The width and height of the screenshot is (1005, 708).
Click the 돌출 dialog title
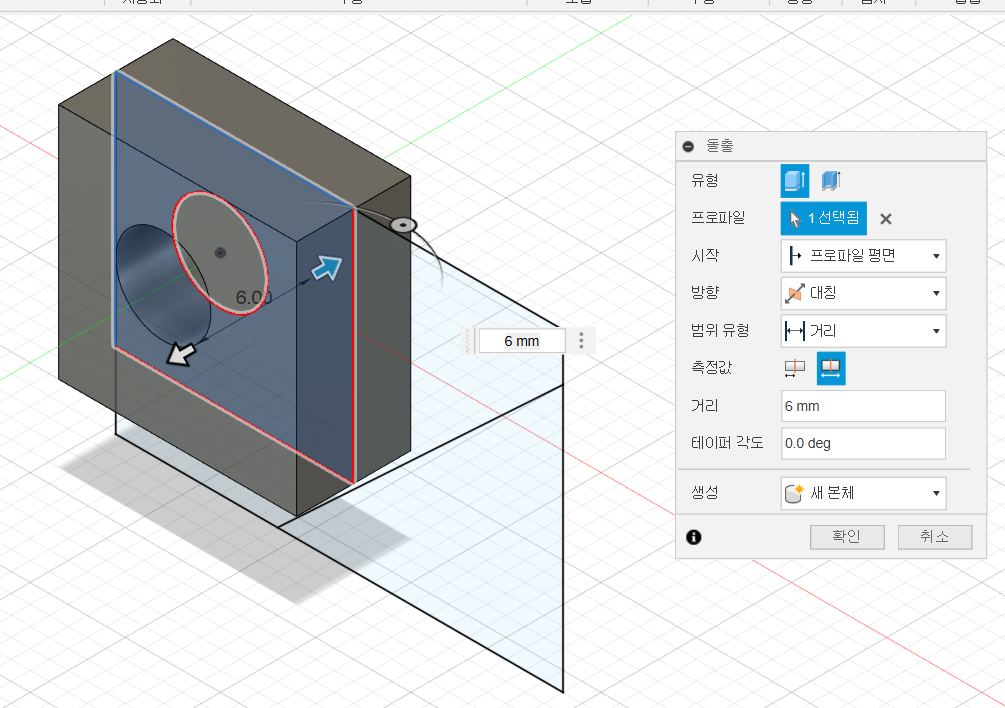click(x=719, y=145)
